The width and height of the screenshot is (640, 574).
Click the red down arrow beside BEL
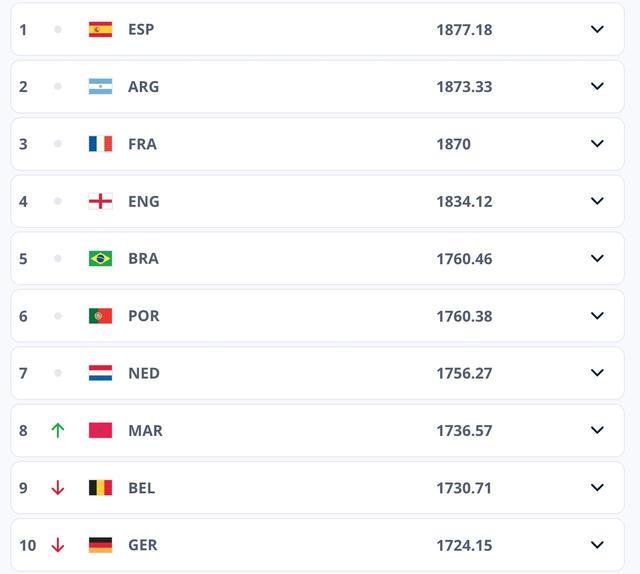(58, 488)
